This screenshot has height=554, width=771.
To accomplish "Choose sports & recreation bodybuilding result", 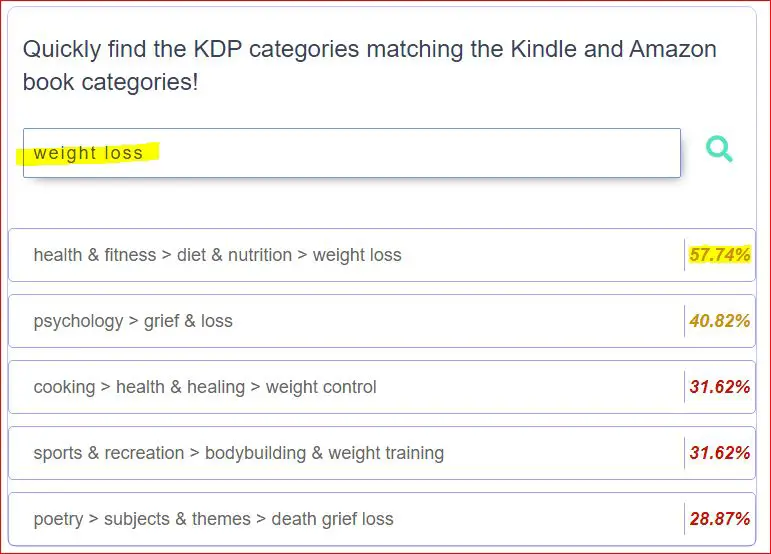I will [382, 453].
